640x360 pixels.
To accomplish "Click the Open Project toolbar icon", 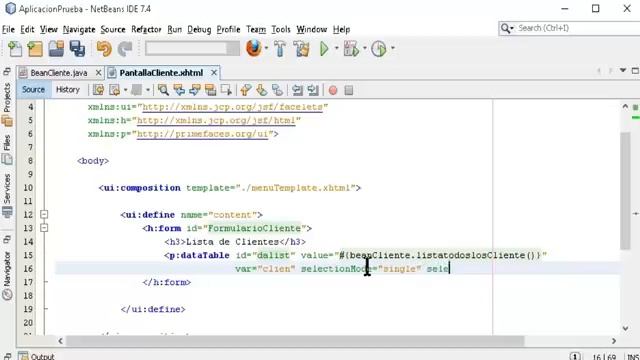I will (x=56, y=49).
